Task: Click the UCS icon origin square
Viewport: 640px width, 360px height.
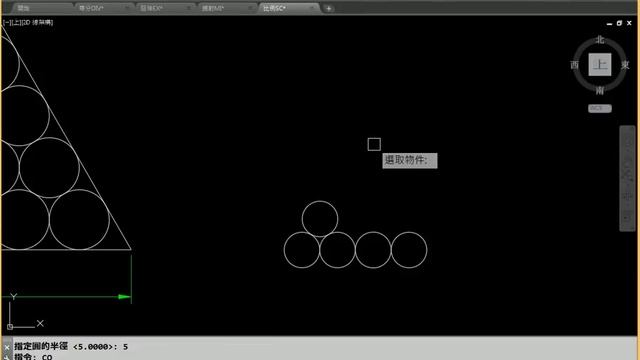Action: (x=10, y=327)
